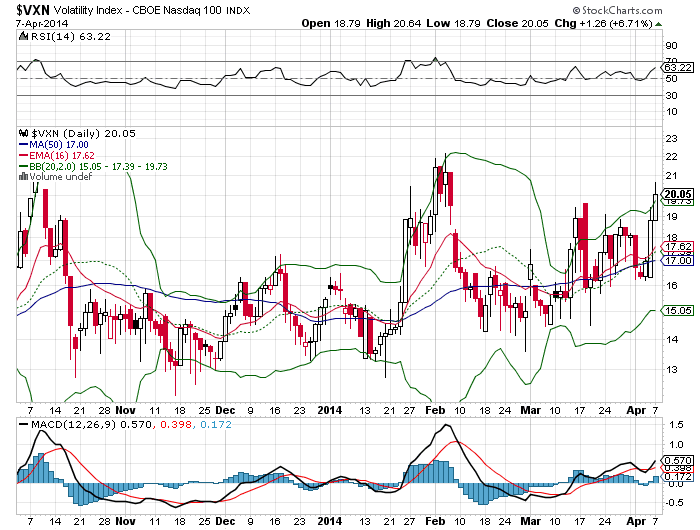The width and height of the screenshot is (700, 530).
Task: Click the StockCharts.com label
Action: click(x=618, y=10)
